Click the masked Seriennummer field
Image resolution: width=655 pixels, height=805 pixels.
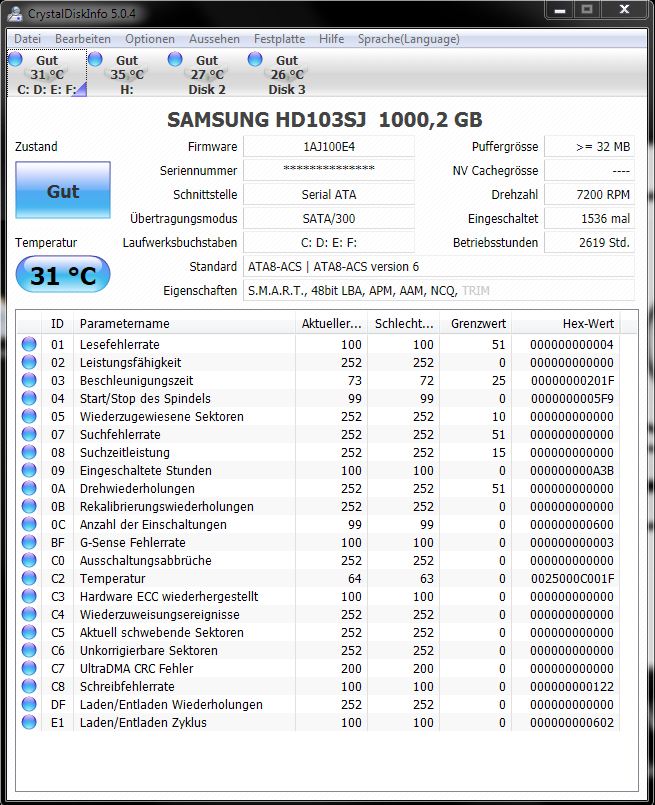coord(329,170)
